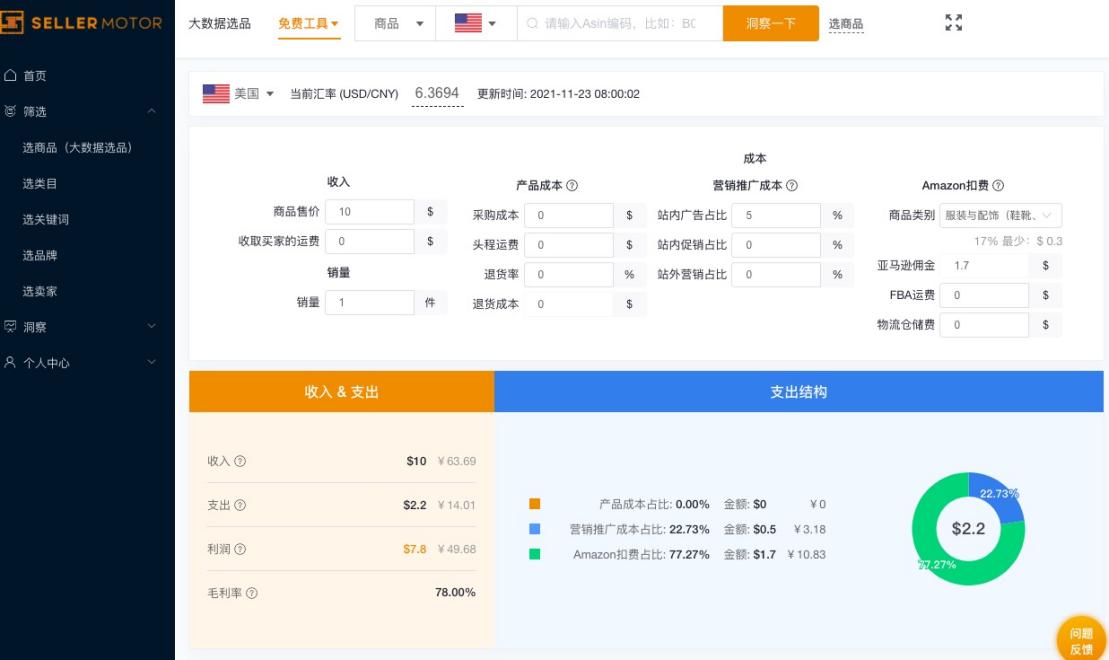The width and height of the screenshot is (1109, 660).
Task: Click help icon next to 毛利率
Action: [251, 593]
